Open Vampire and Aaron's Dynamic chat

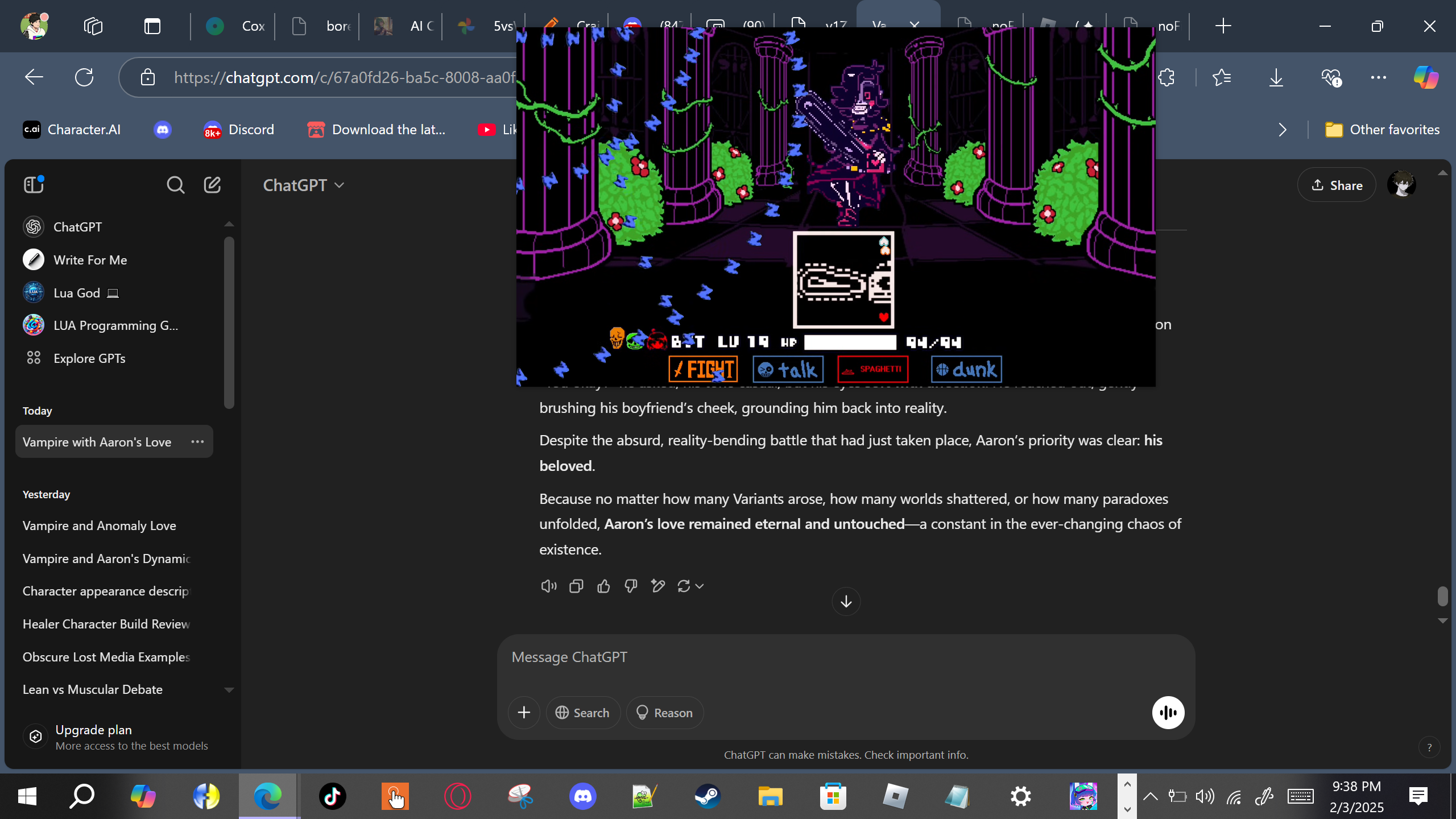(x=115, y=559)
